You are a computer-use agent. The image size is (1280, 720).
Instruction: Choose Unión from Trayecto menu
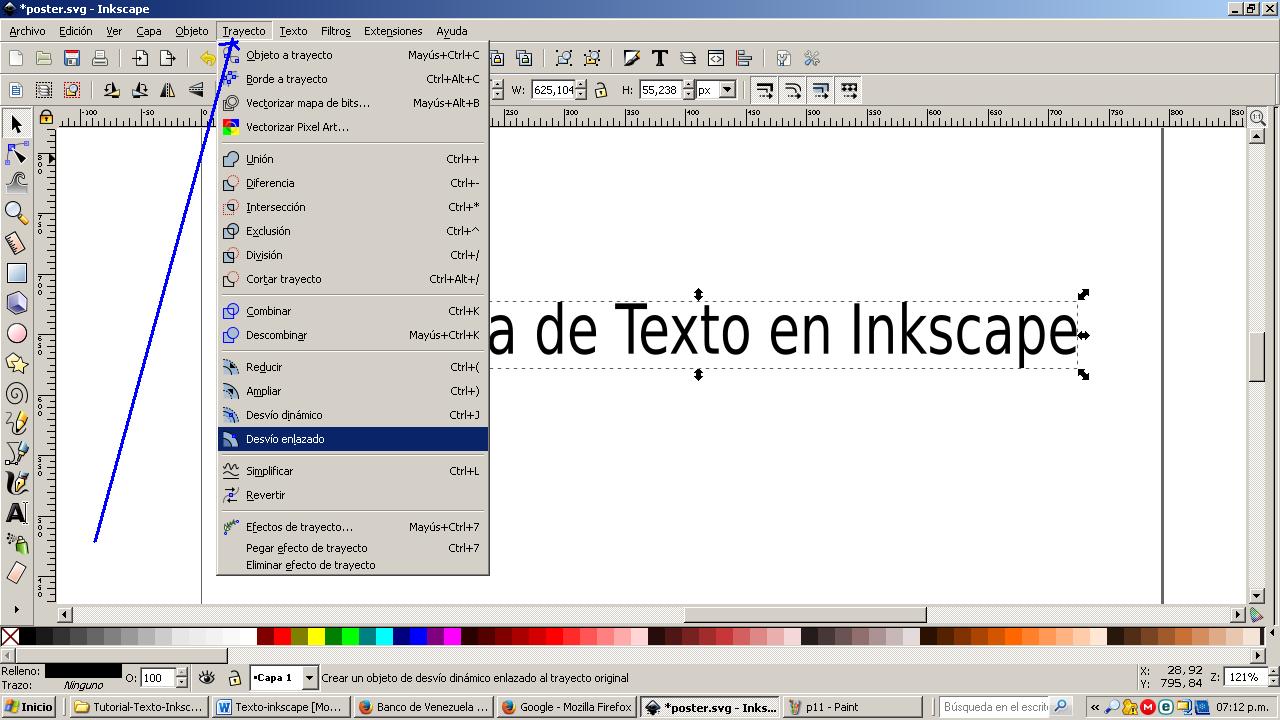click(x=353, y=159)
